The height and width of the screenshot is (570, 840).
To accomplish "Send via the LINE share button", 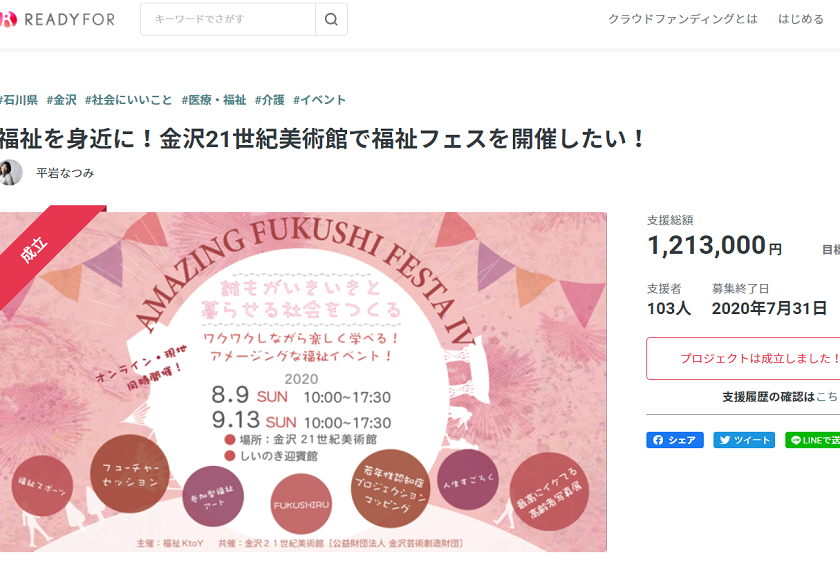I will pyautogui.click(x=813, y=440).
